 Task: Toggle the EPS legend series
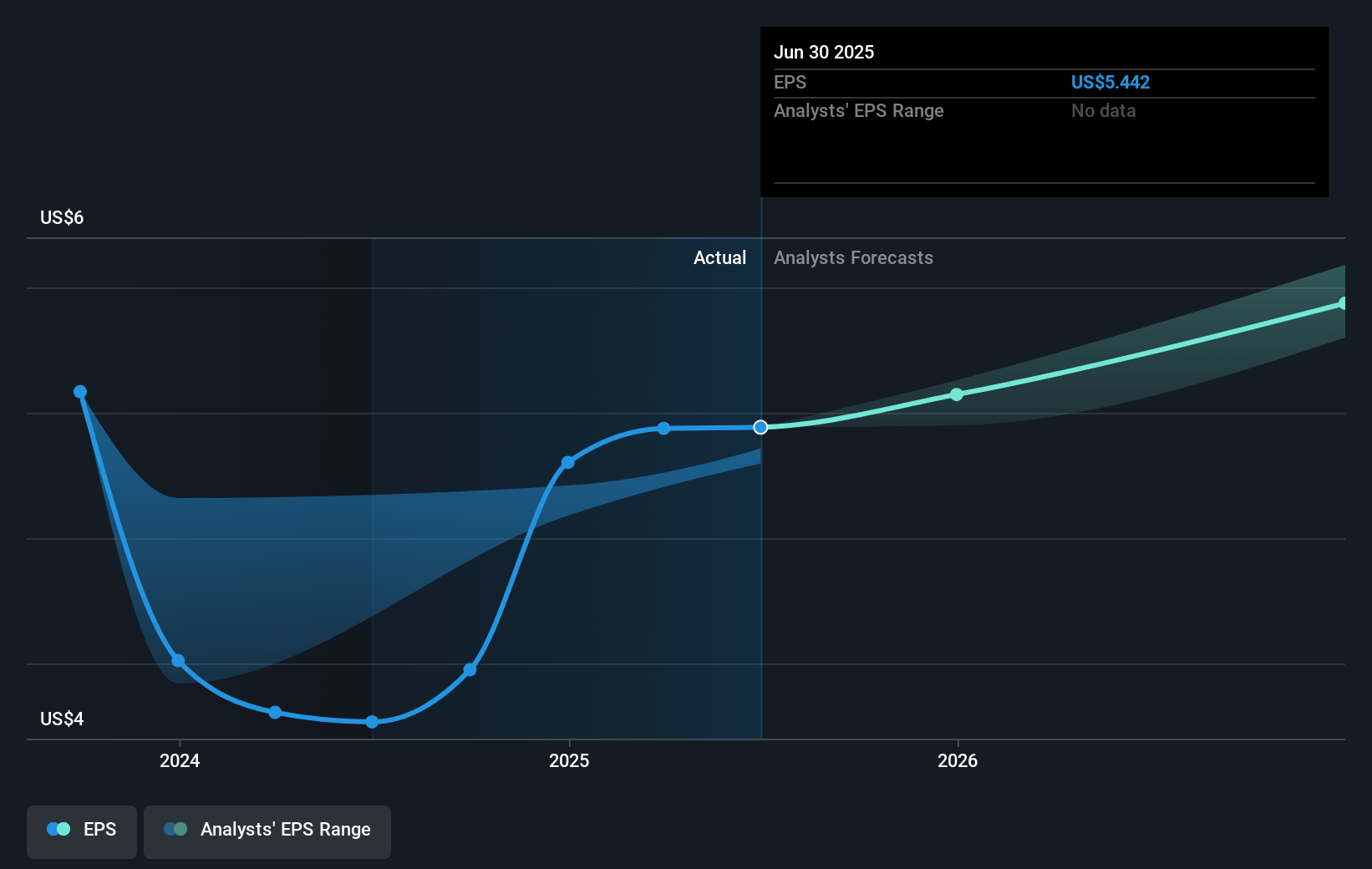tap(82, 831)
